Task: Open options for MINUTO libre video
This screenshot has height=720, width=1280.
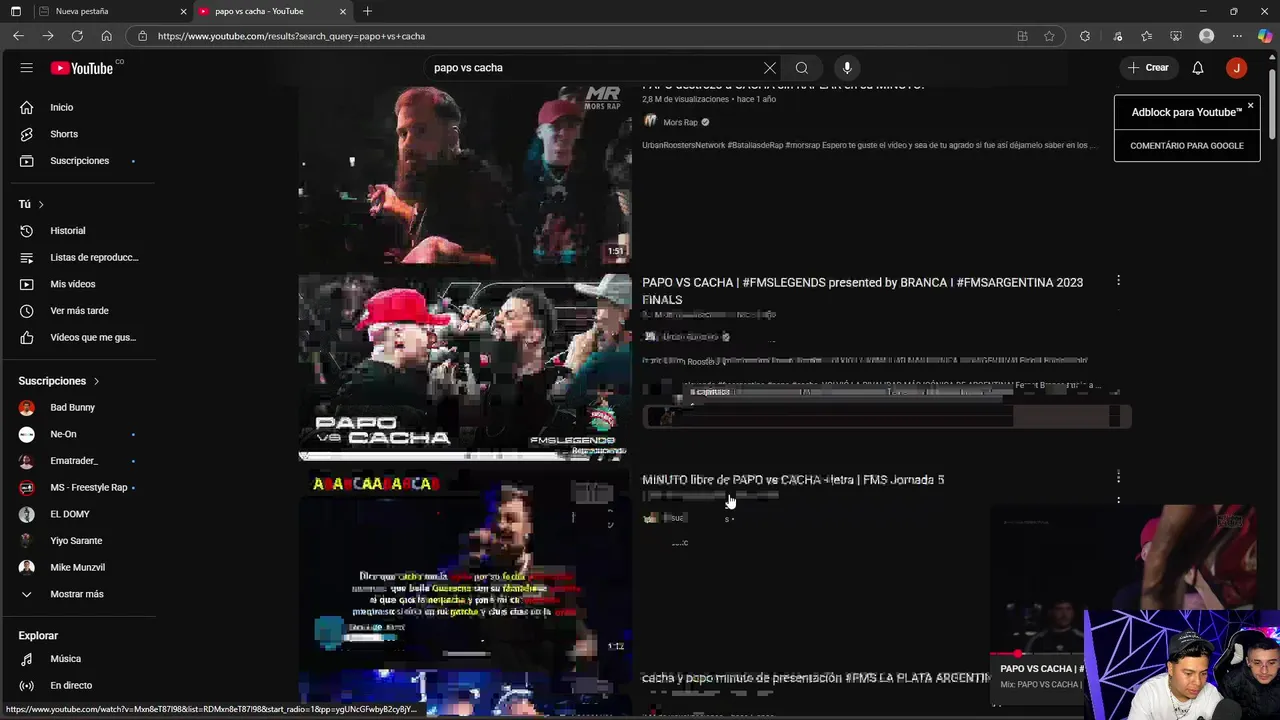Action: [1118, 477]
